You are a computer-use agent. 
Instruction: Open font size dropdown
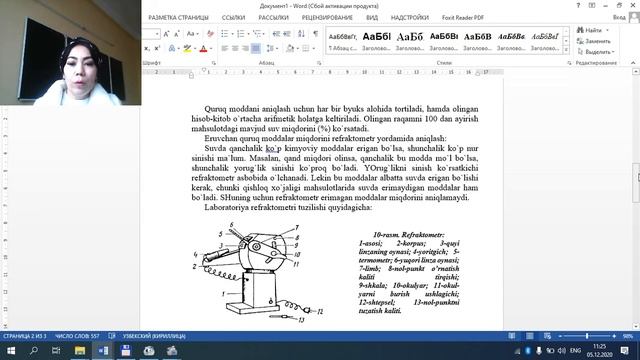pyautogui.click(x=157, y=34)
